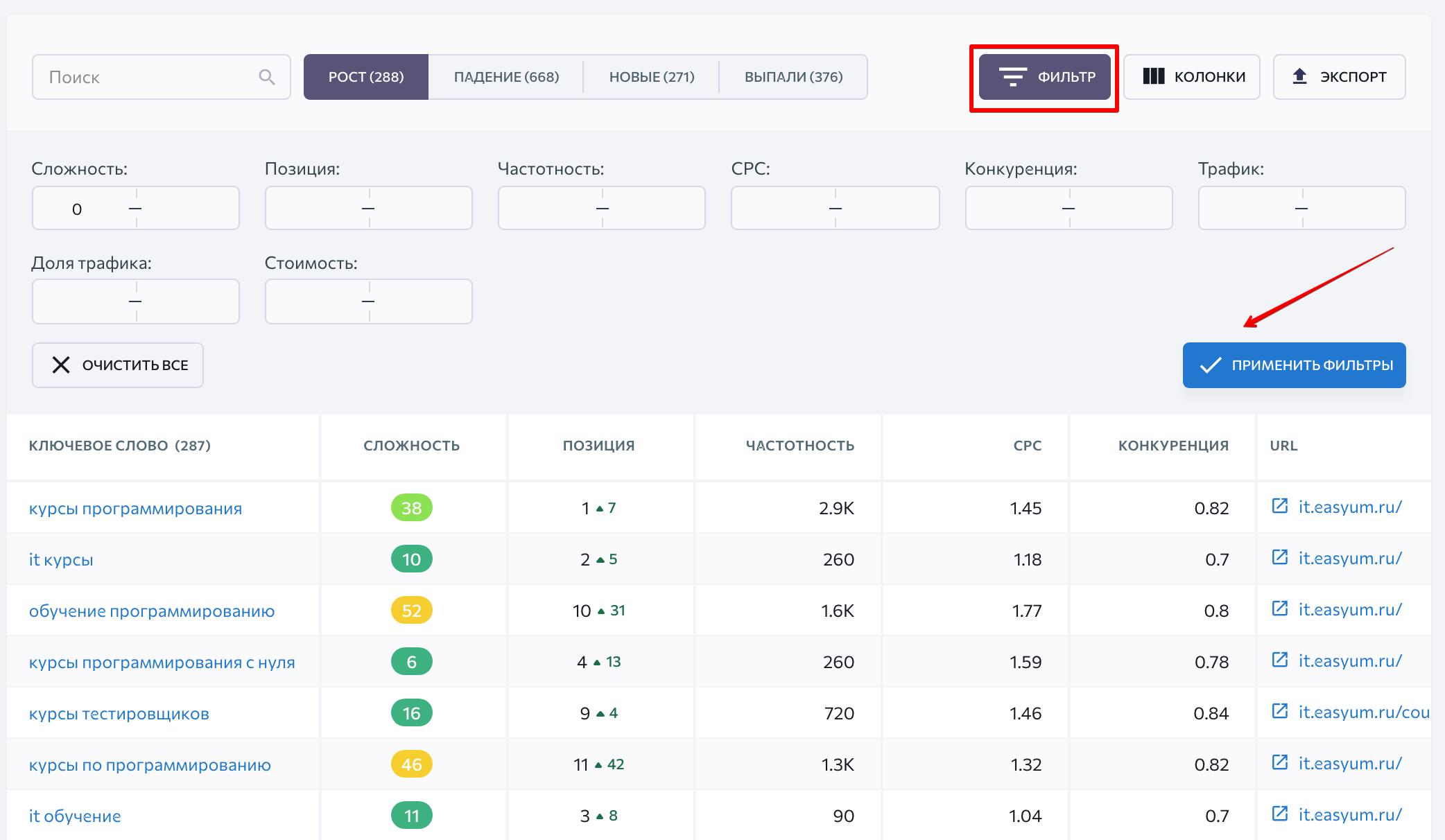Apply filters with ПРИМЕНИТЬ ФИЛЬТРЫ
This screenshot has height=840, width=1445.
[1295, 365]
